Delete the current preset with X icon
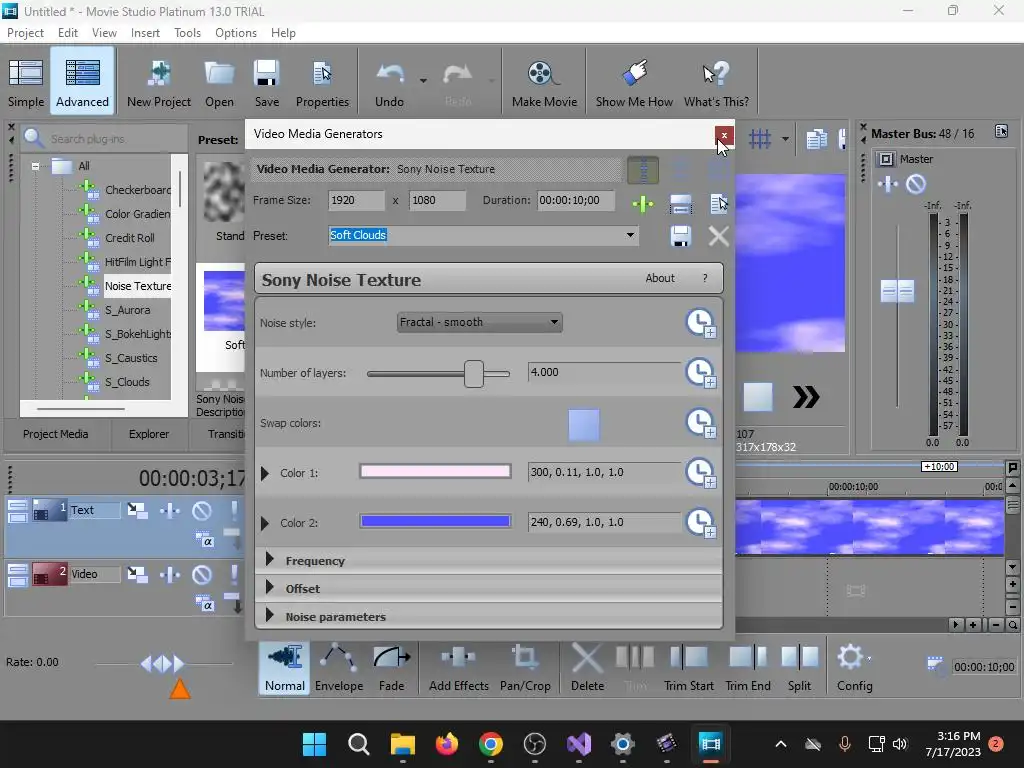The height and width of the screenshot is (768, 1024). point(718,236)
